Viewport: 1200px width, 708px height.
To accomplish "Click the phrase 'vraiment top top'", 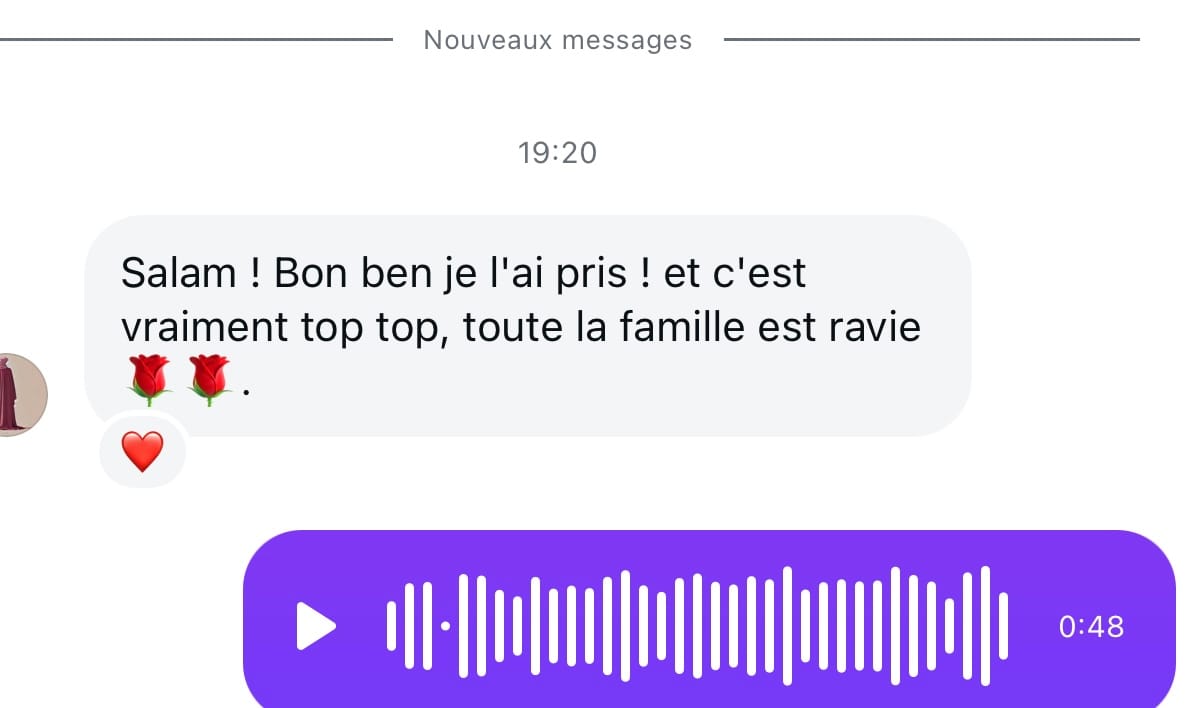I will pos(278,328).
